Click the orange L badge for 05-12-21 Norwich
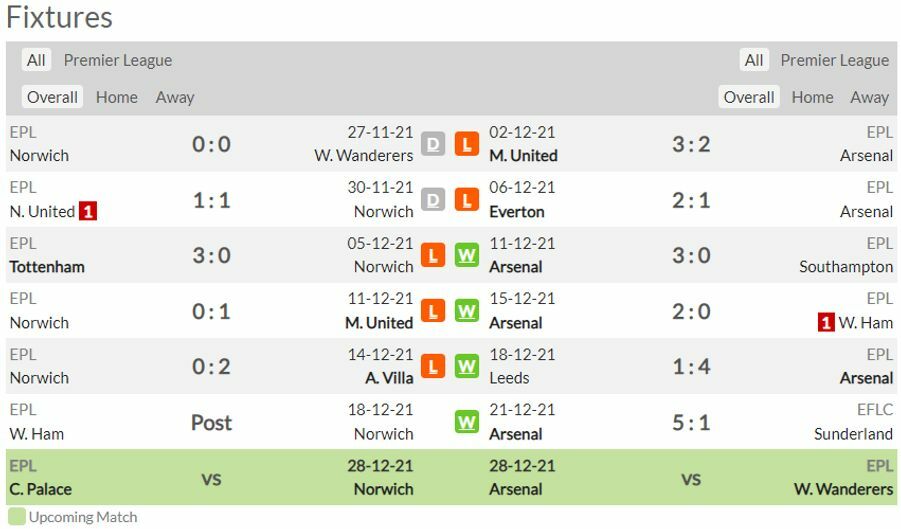901x529 pixels. (433, 255)
